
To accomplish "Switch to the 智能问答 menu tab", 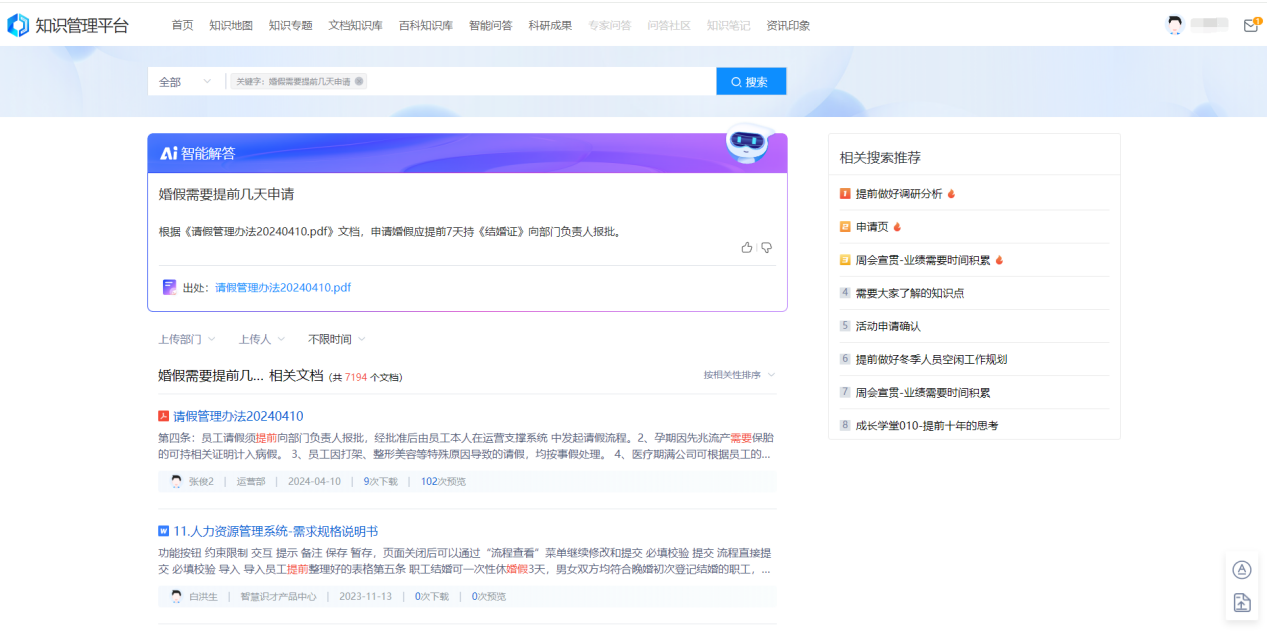I will [489, 25].
